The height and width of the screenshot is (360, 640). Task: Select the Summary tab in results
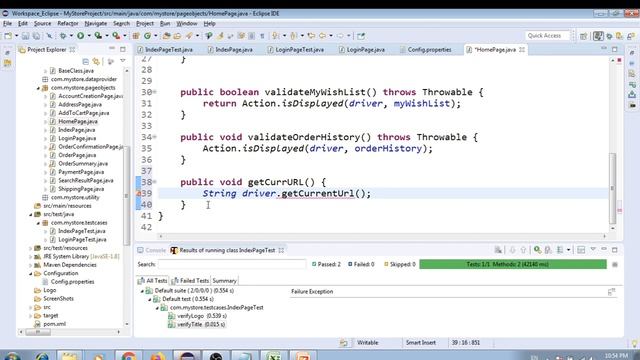coord(224,281)
